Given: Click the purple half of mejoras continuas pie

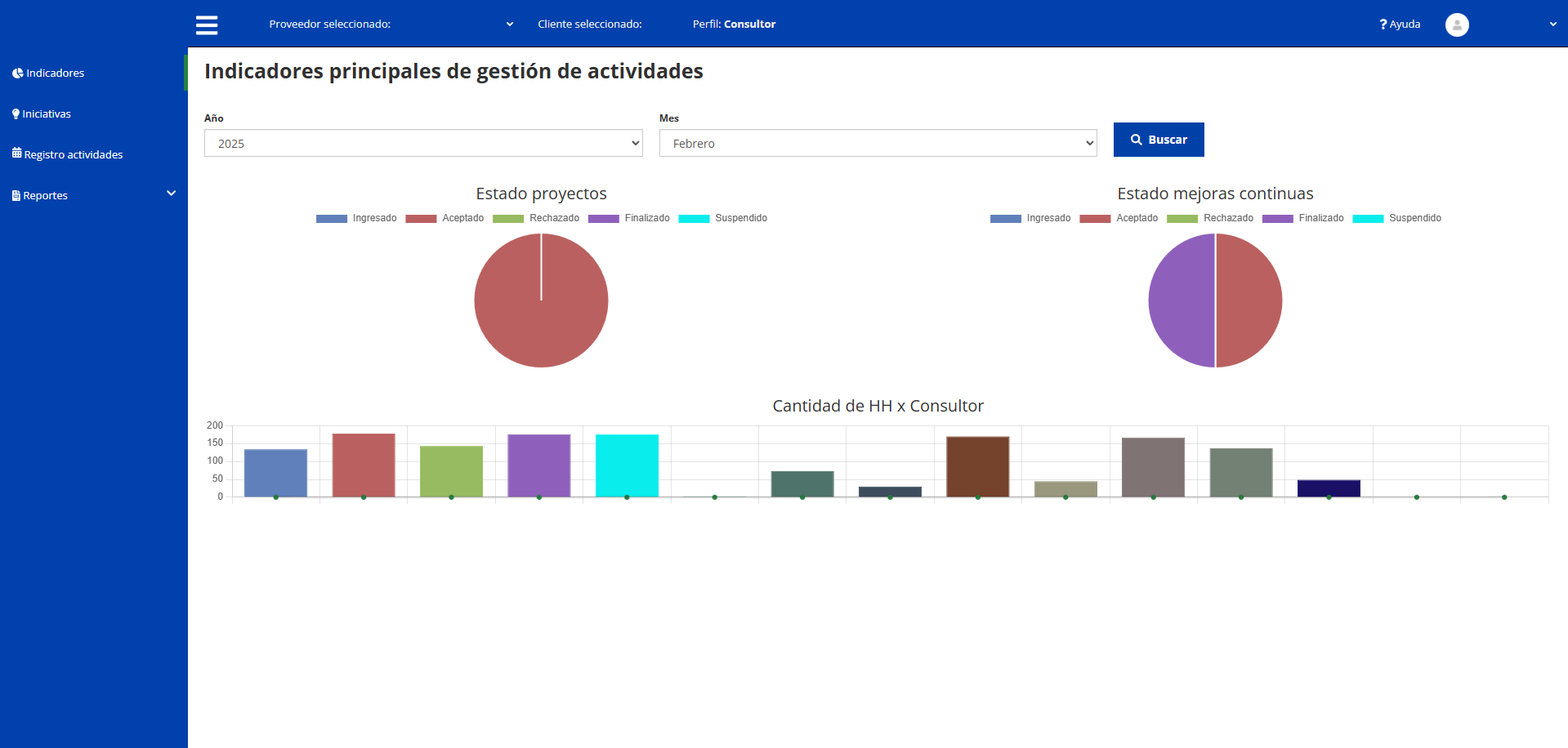Looking at the screenshot, I should tap(1182, 301).
